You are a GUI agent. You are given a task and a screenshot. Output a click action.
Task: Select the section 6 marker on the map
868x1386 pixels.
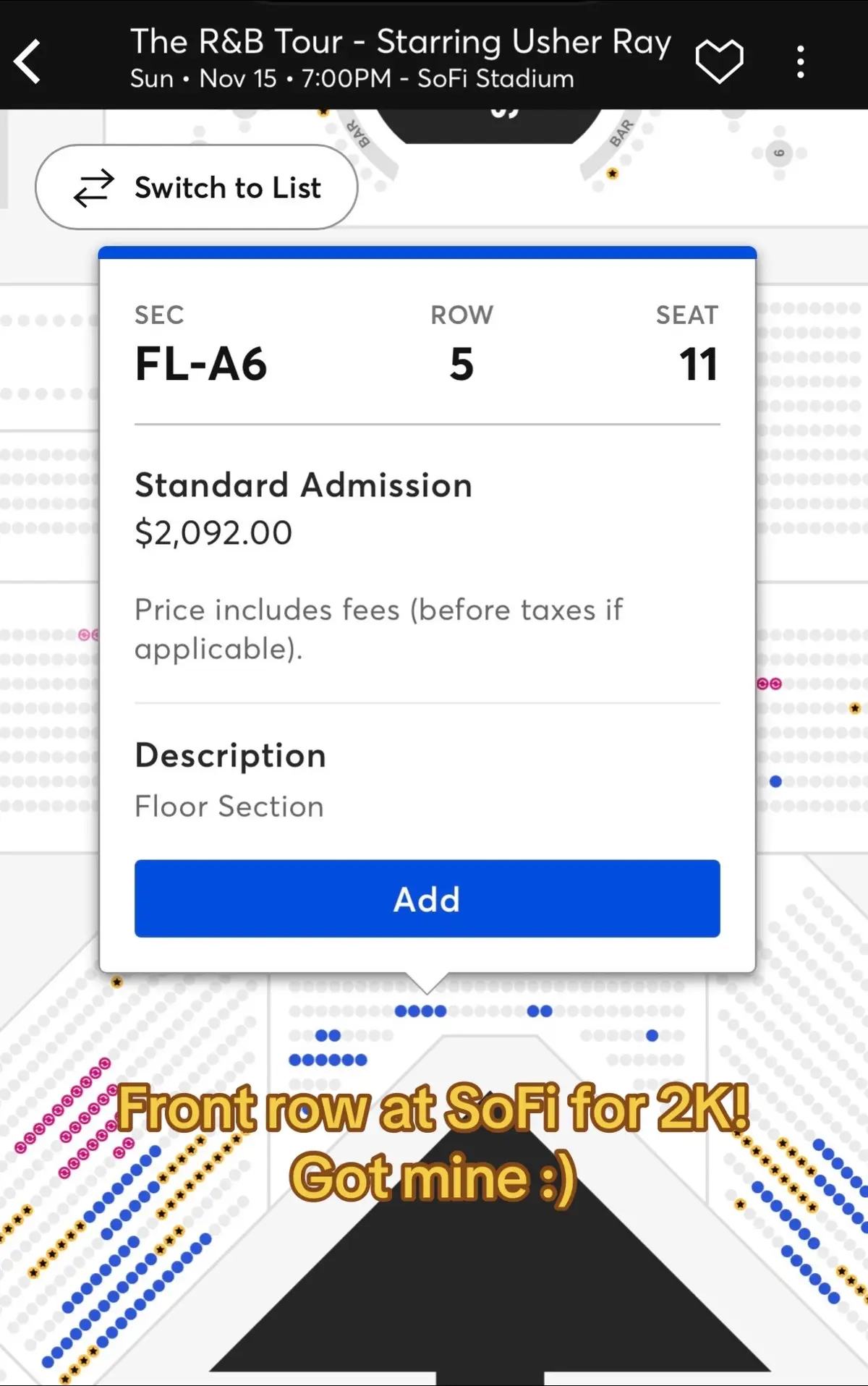point(779,153)
